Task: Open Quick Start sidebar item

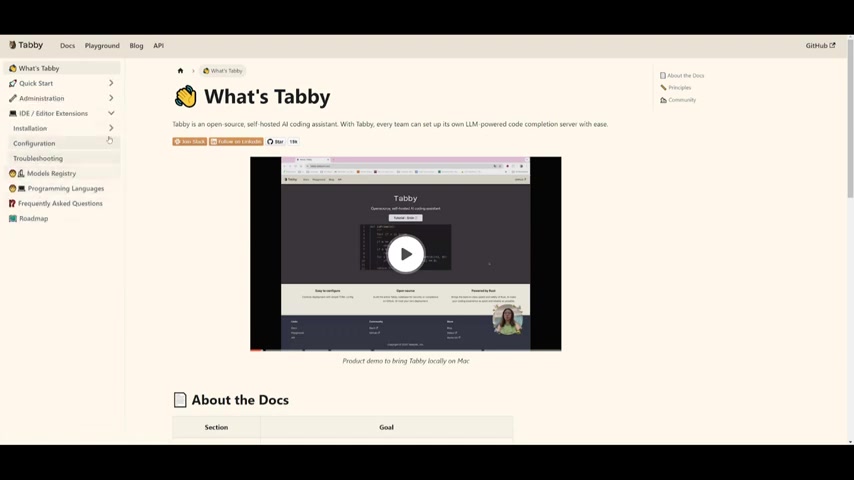Action: pyautogui.click(x=36, y=83)
